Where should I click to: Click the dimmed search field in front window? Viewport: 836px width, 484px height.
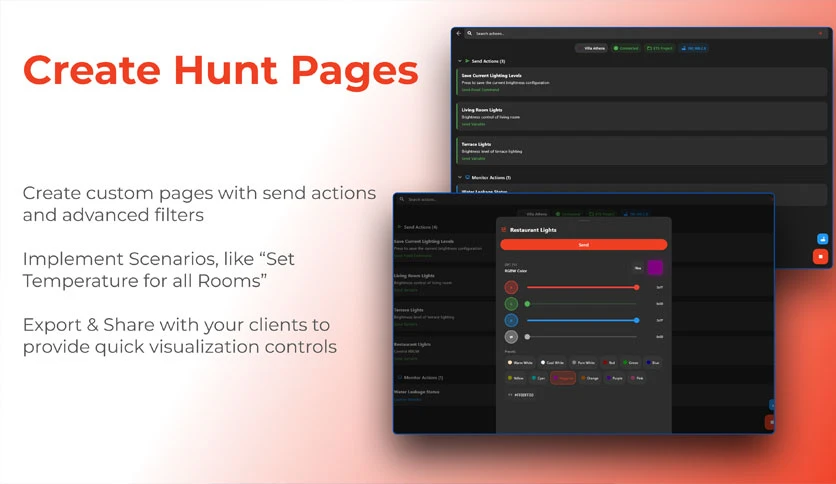click(583, 199)
